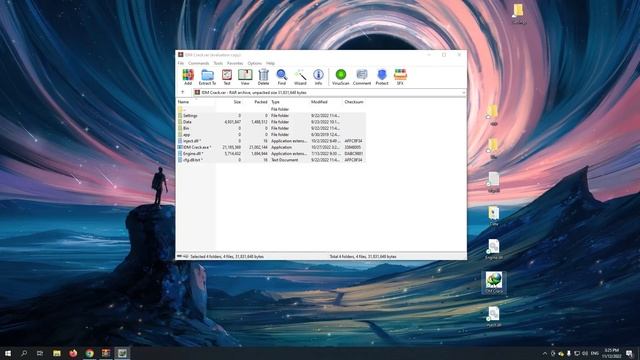640x360 pixels.
Task: Open the Favorites menu
Action: [x=235, y=63]
